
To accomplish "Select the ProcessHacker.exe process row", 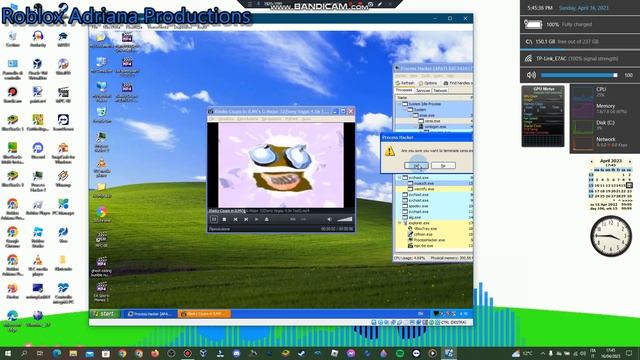I will 433,240.
